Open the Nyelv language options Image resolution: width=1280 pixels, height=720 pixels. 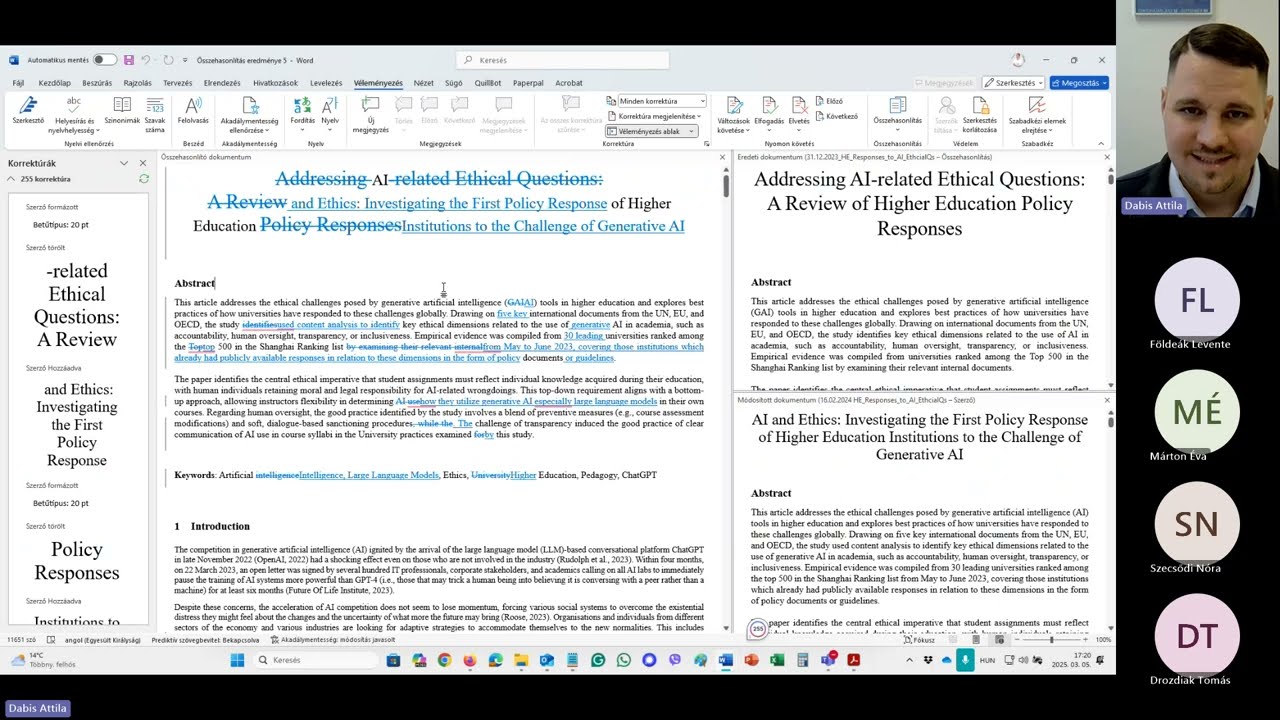click(x=330, y=112)
